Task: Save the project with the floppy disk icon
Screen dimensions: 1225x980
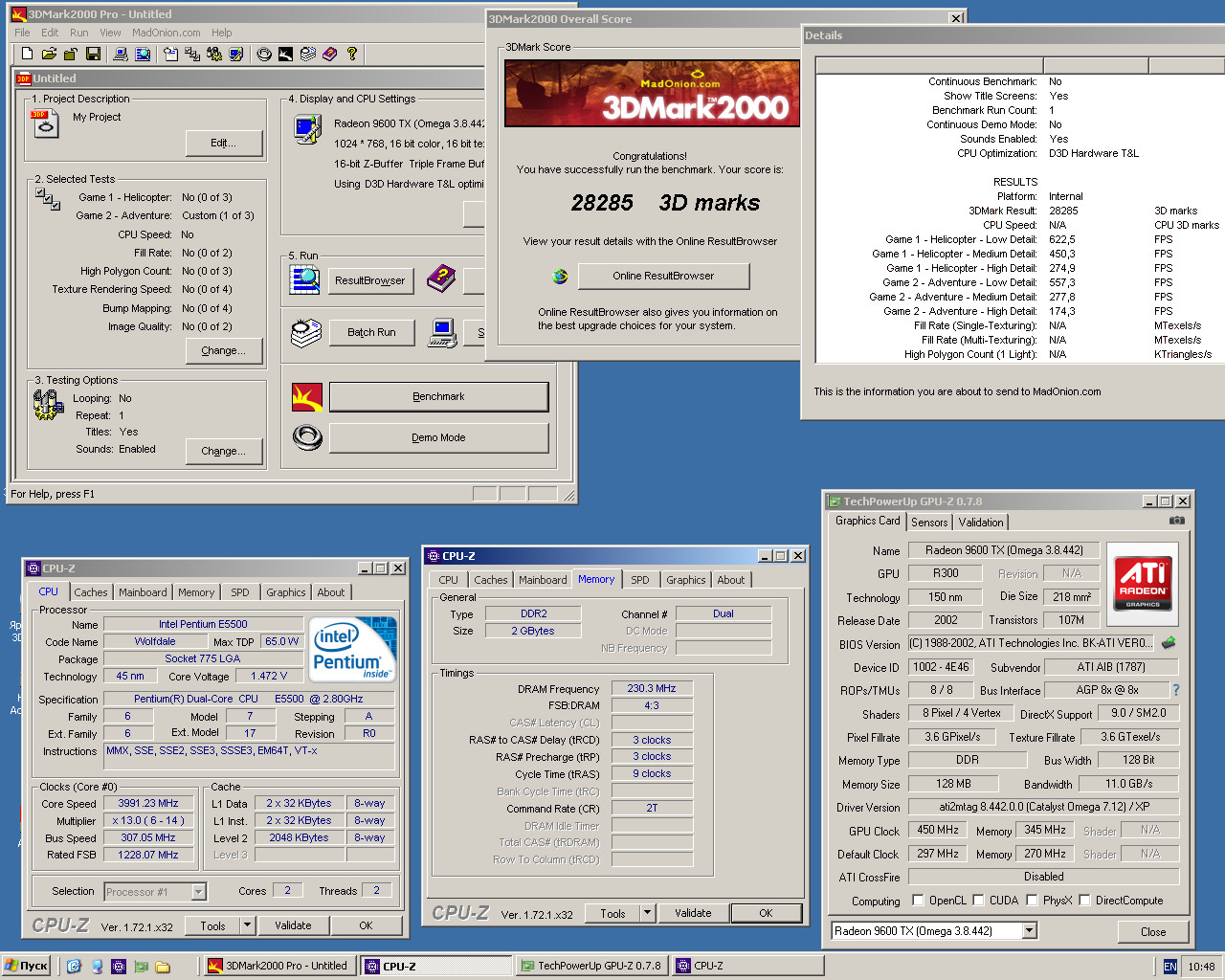Action: (x=93, y=54)
